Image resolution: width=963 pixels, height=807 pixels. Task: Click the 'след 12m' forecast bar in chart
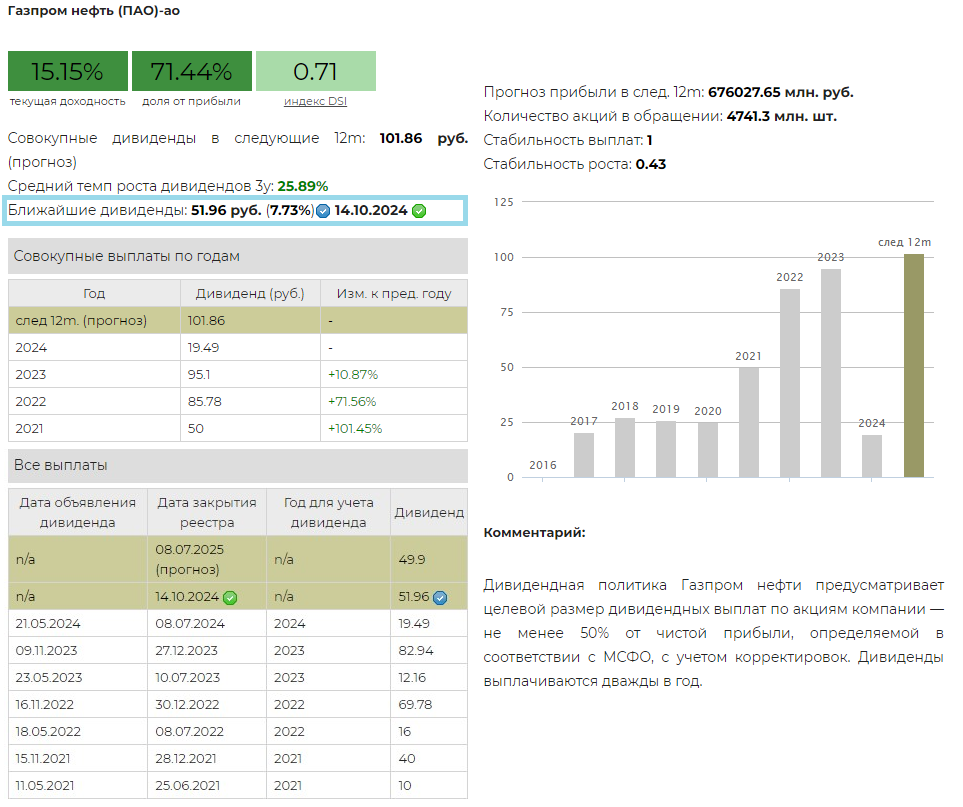tap(913, 366)
